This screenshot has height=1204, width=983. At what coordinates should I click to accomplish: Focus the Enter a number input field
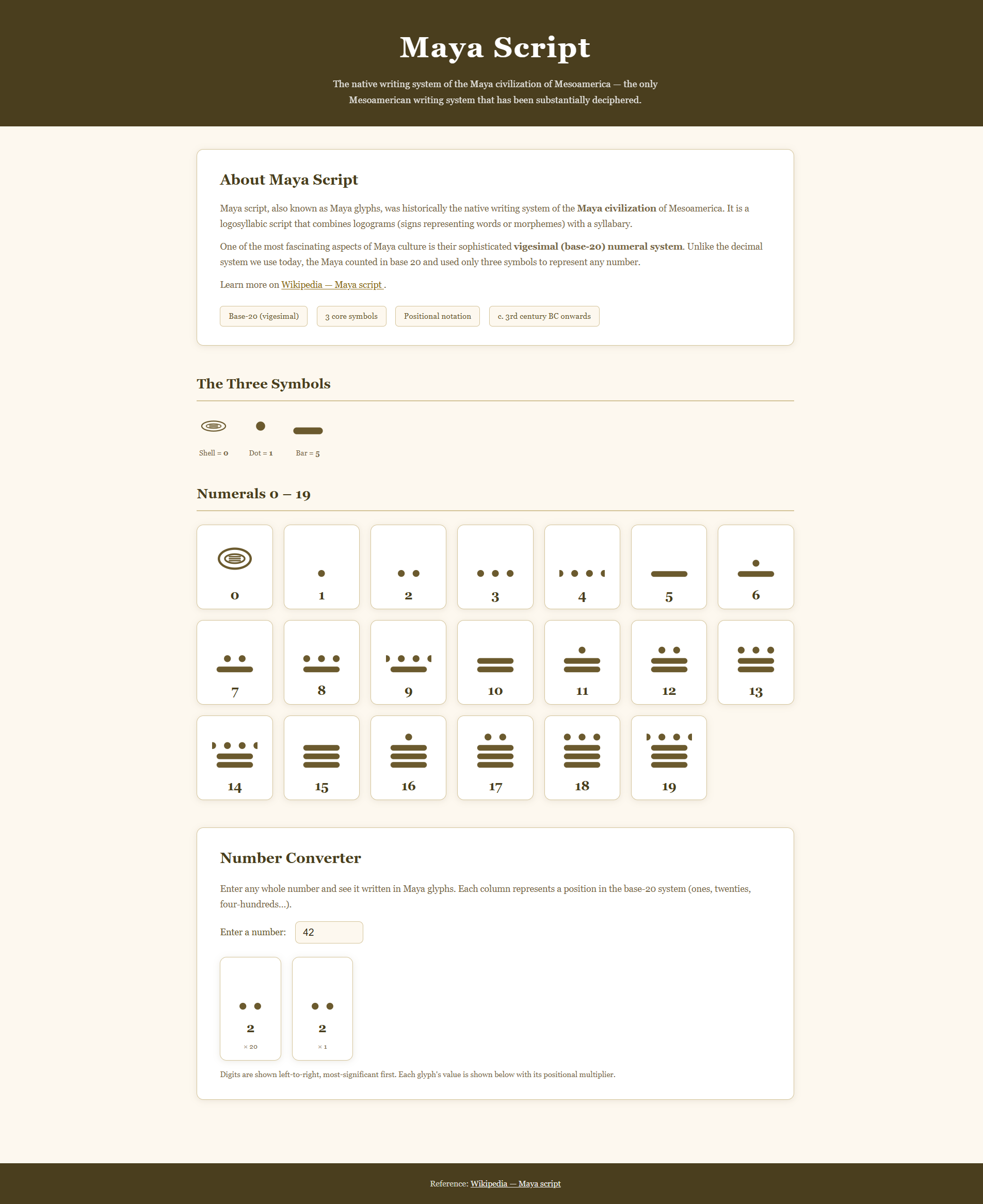(328, 932)
